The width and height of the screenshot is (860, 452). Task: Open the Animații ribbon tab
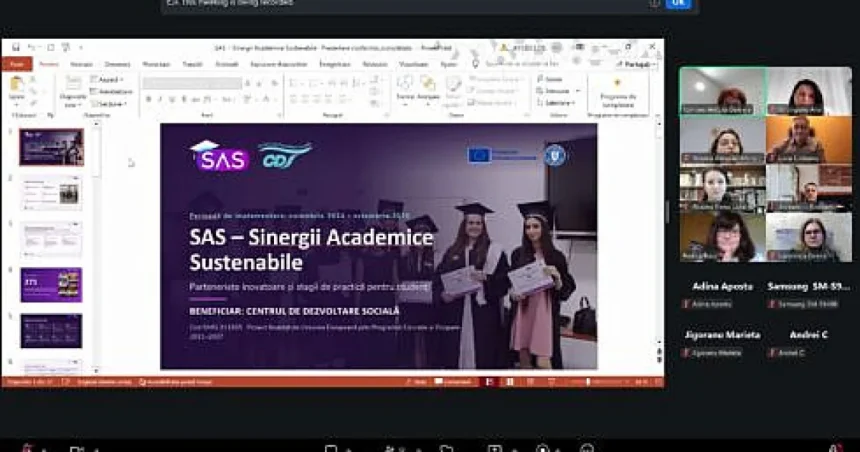pos(227,64)
